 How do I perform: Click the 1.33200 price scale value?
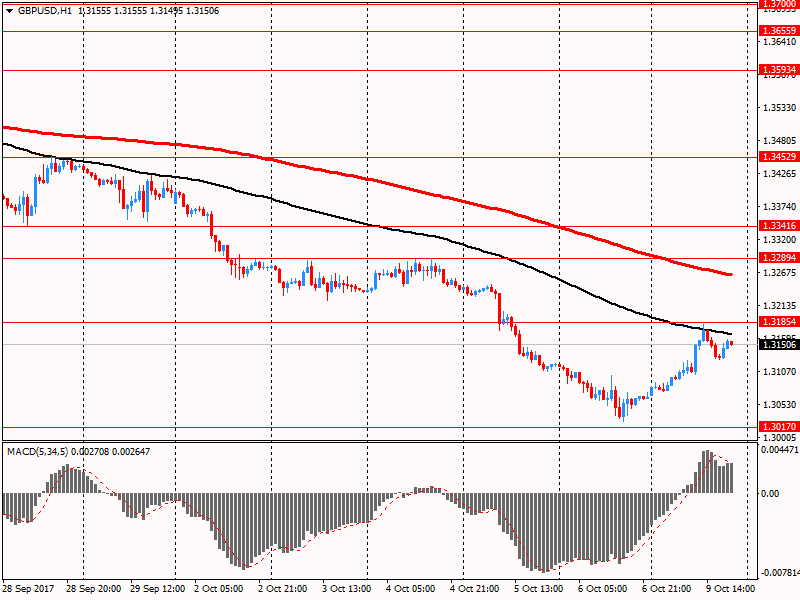[x=780, y=239]
